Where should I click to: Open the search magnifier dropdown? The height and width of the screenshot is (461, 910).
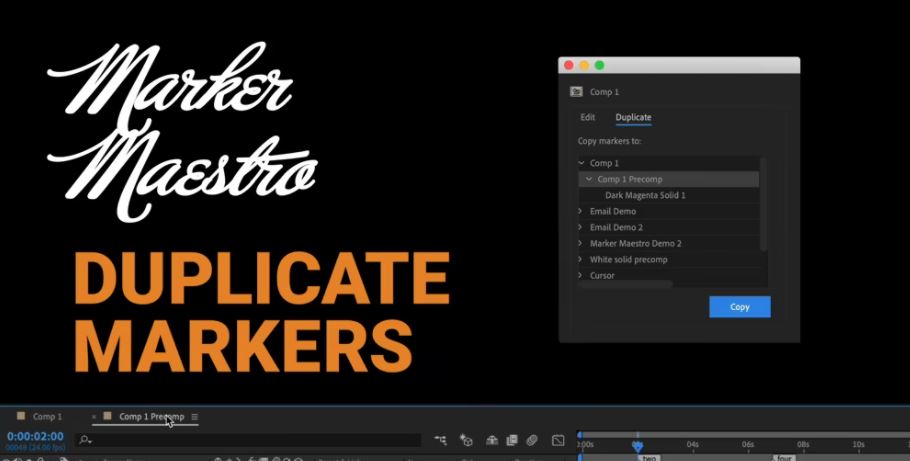(85, 440)
